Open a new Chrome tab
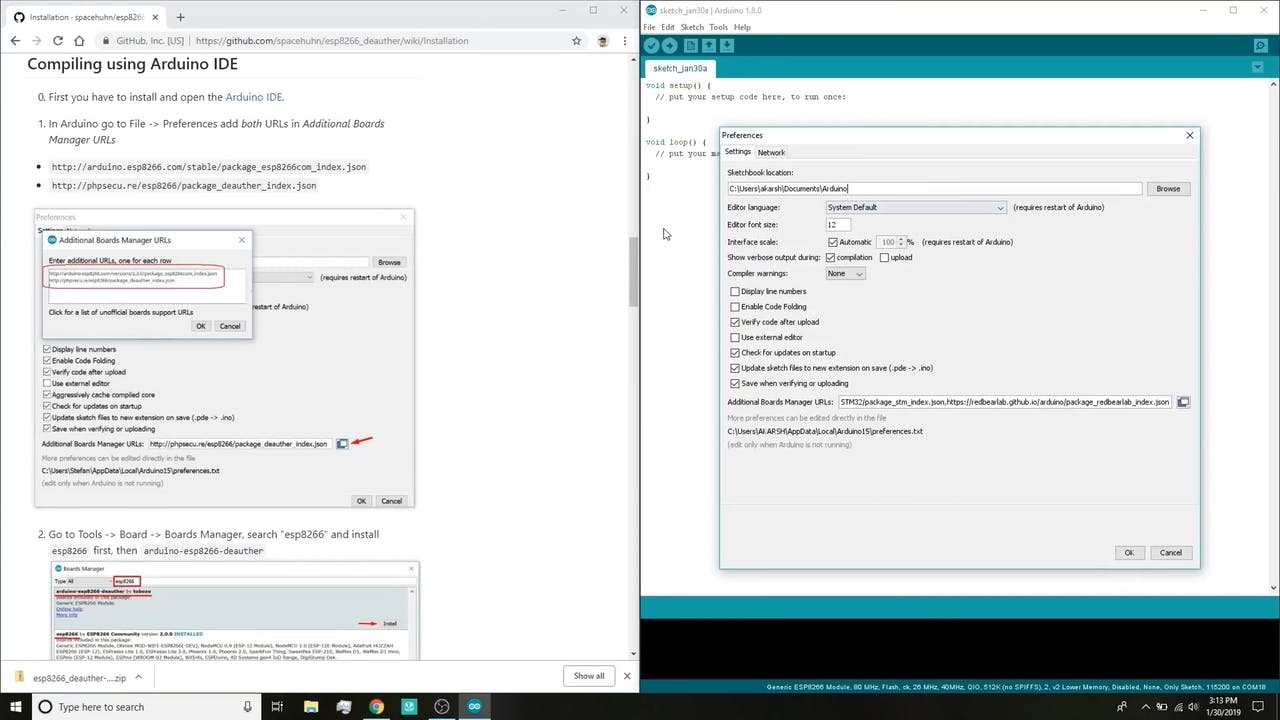 pos(180,17)
